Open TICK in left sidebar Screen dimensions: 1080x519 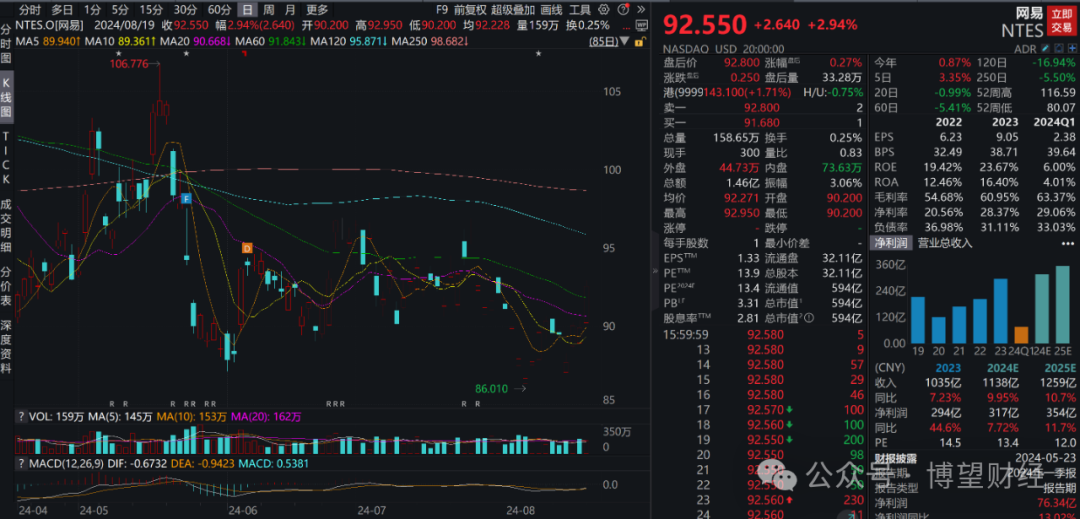(6, 157)
